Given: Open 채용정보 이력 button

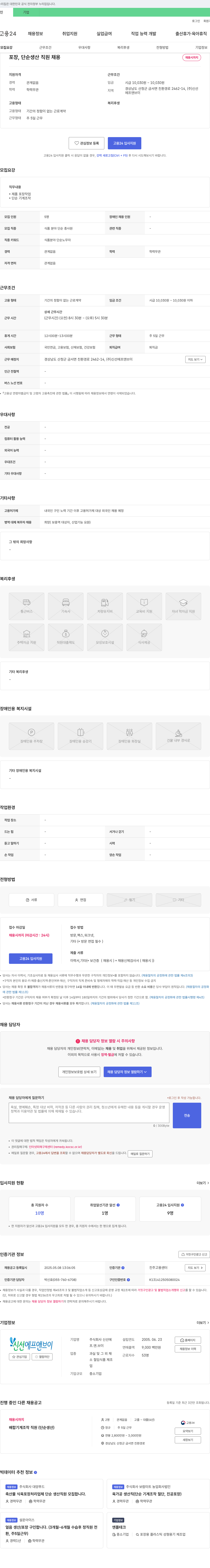Looking at the screenshot, I should tap(188, 1349).
